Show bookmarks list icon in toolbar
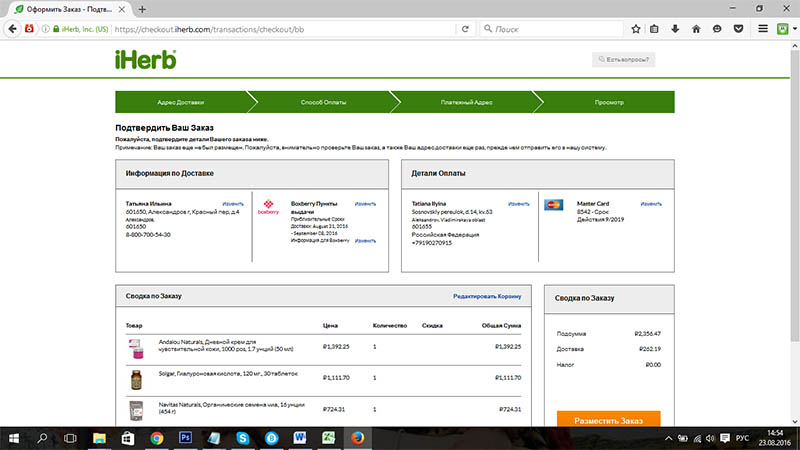 654,29
